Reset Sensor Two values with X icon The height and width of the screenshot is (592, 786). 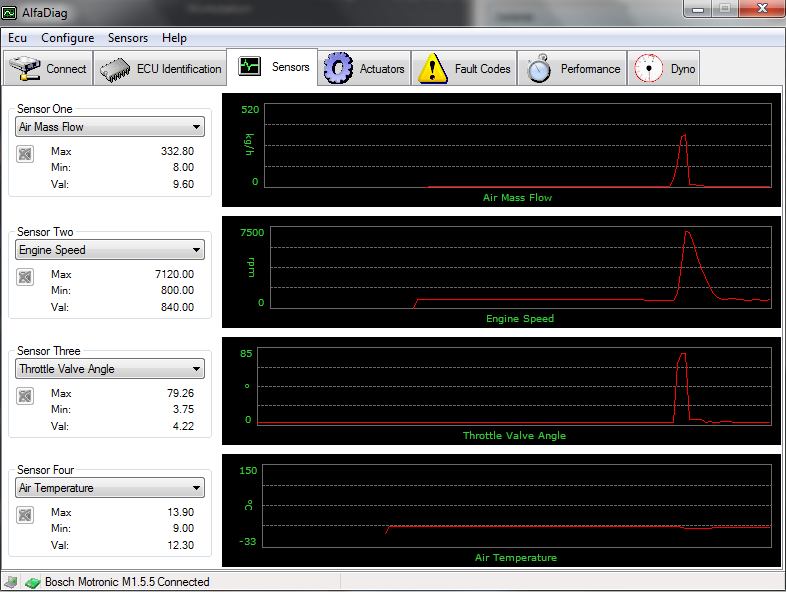(26, 276)
